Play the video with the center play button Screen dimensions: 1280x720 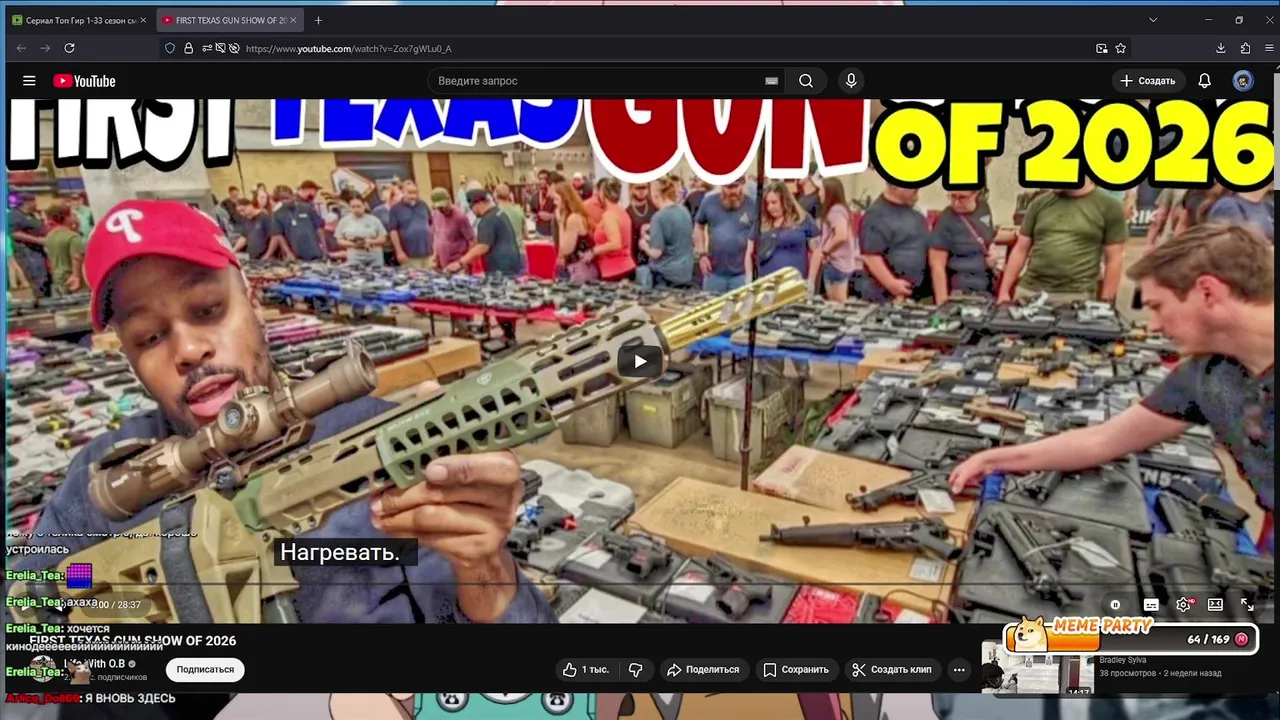coord(640,361)
